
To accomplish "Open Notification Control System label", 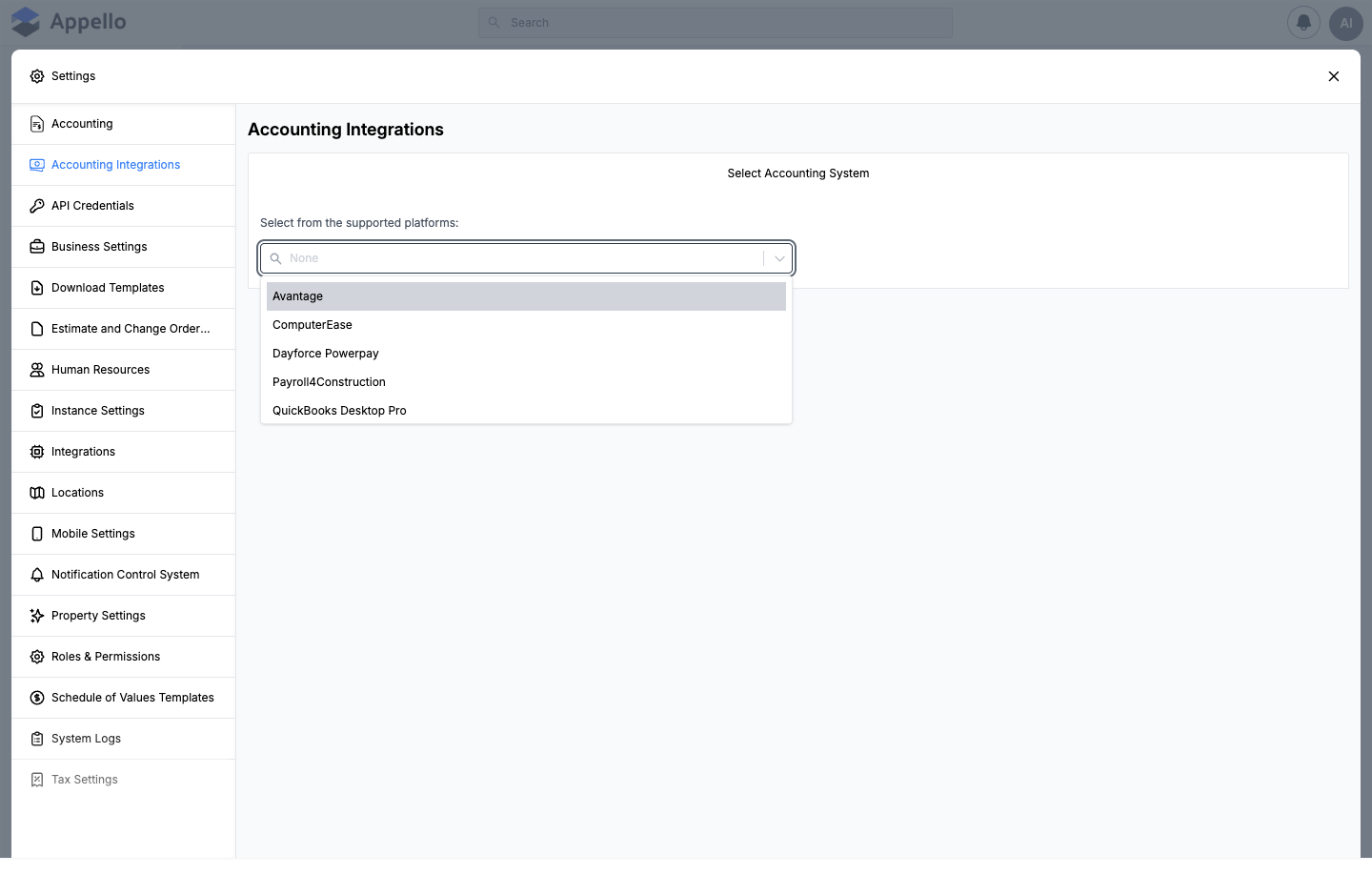I will click(x=126, y=575).
